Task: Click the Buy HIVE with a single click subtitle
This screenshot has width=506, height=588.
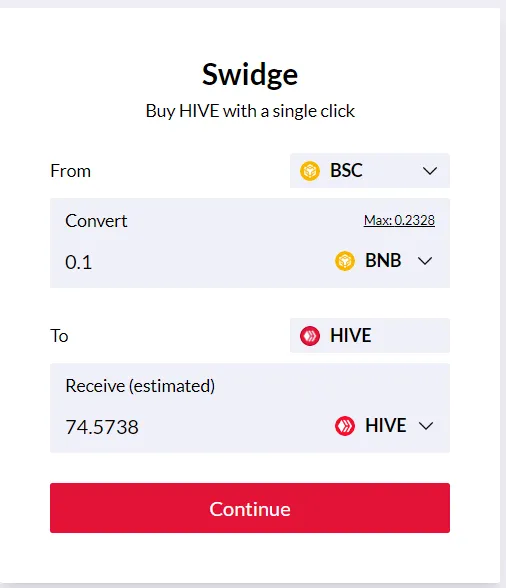Action: (x=250, y=111)
